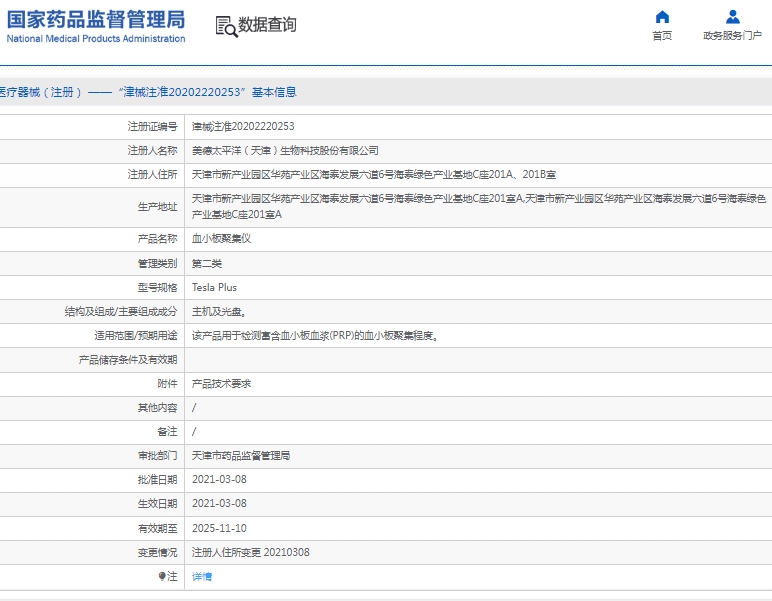Select the page title 津械注准20202220253 基本信息
The height and width of the screenshot is (601, 772).
[x=207, y=92]
